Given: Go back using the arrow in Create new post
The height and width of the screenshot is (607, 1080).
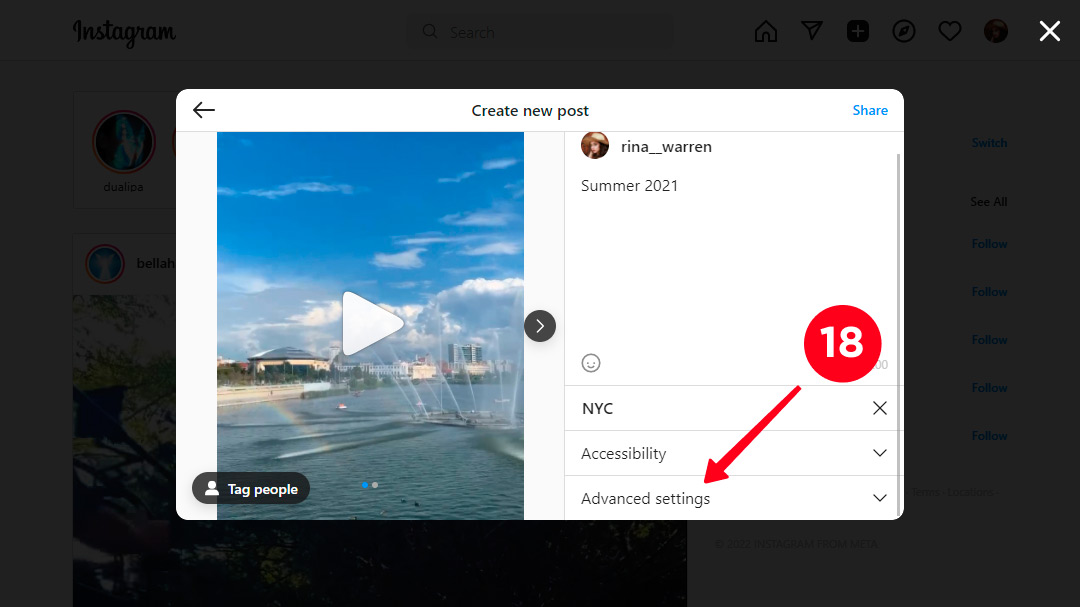Looking at the screenshot, I should tap(204, 110).
